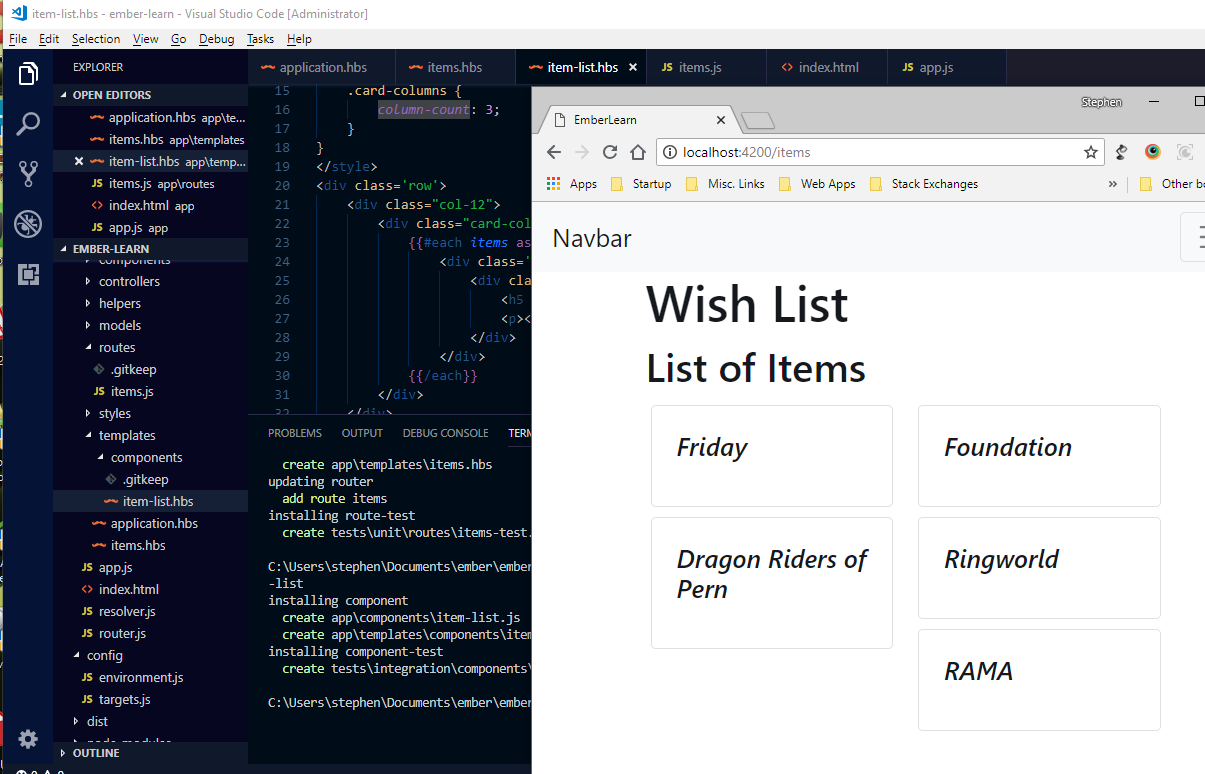Viewport: 1205px width, 774px height.
Task: Expand the models folder
Action: click(119, 325)
